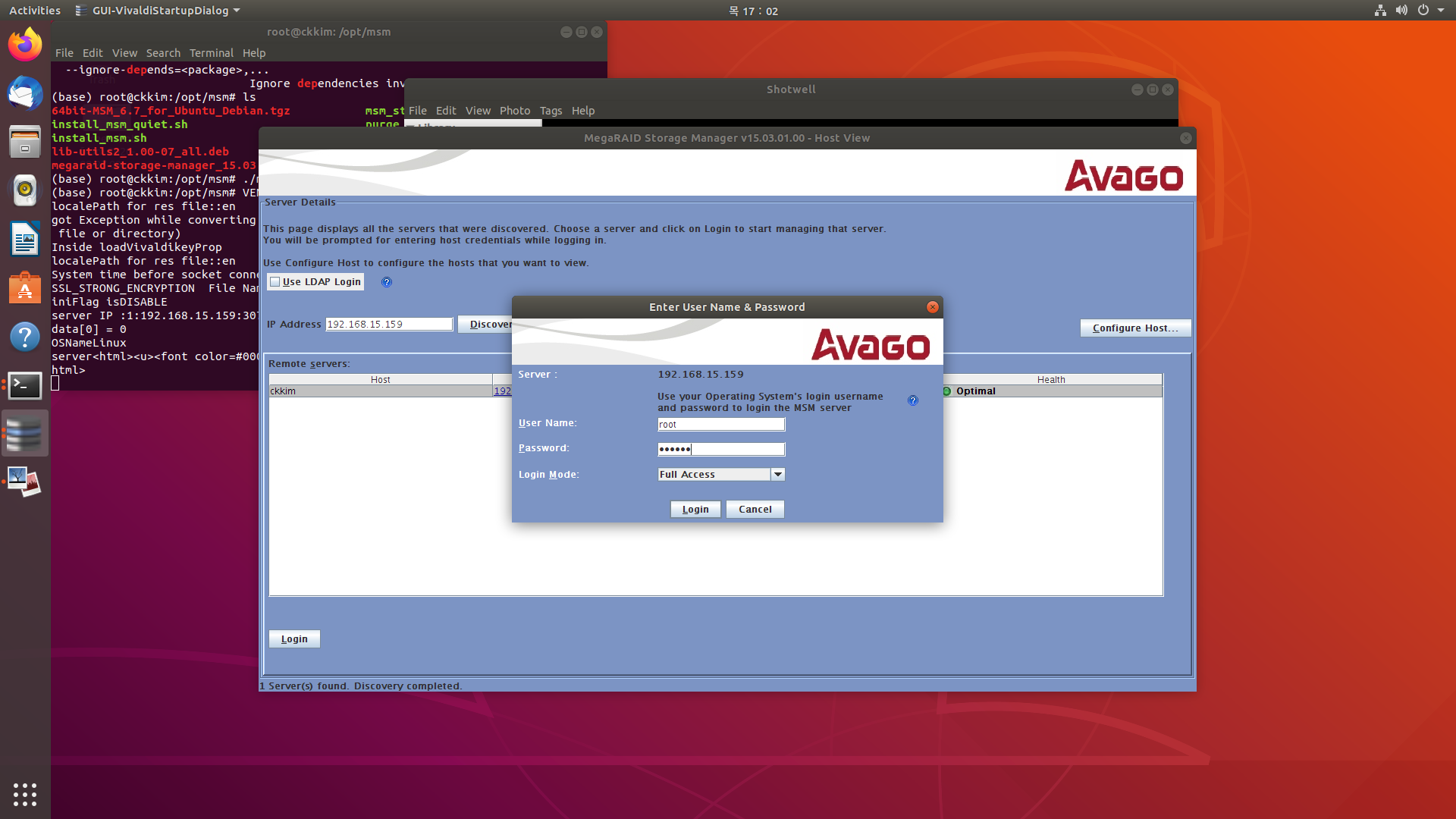The image size is (1456, 819).
Task: Maximize the Shotwell window
Action: tap(1153, 89)
